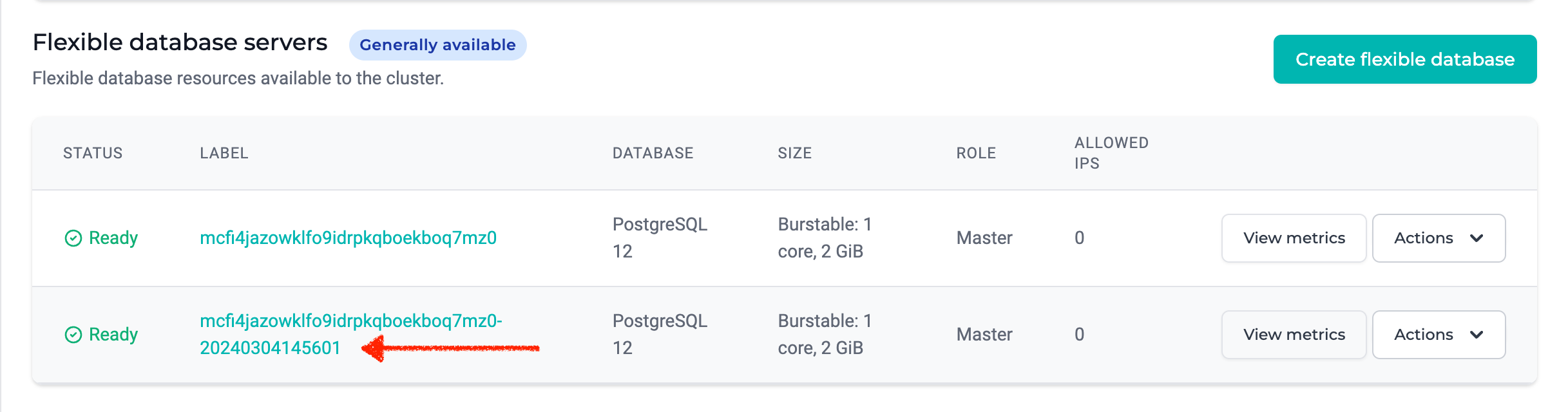
Task: Click the red arrow annotation
Action: pyautogui.click(x=450, y=348)
